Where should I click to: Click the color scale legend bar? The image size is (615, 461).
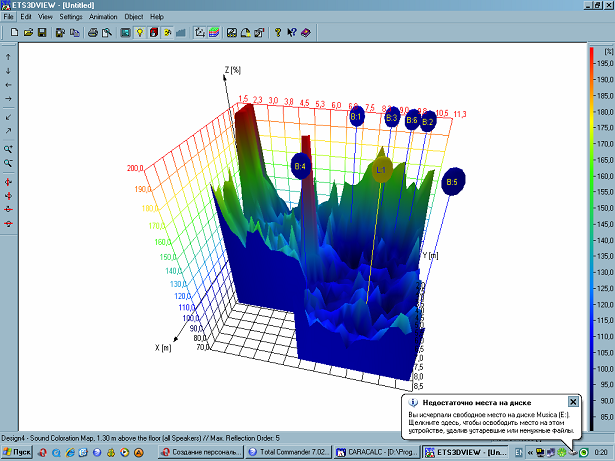[x=591, y=239]
